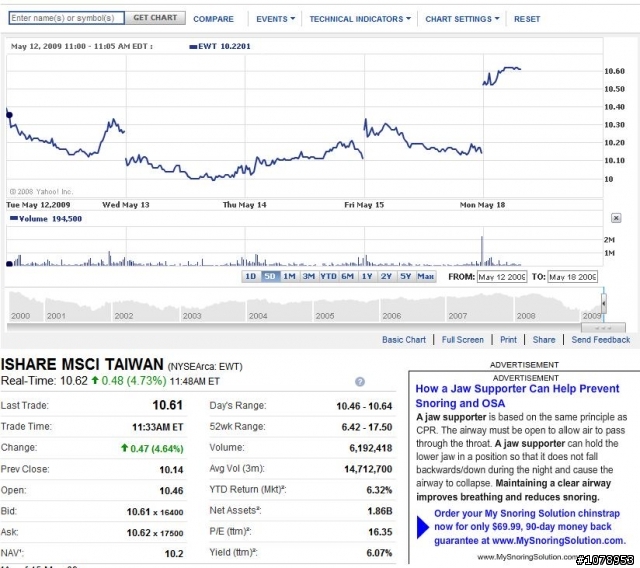Click the Fri May 15 axis label
Image resolution: width=640 pixels, height=568 pixels.
[x=364, y=205]
